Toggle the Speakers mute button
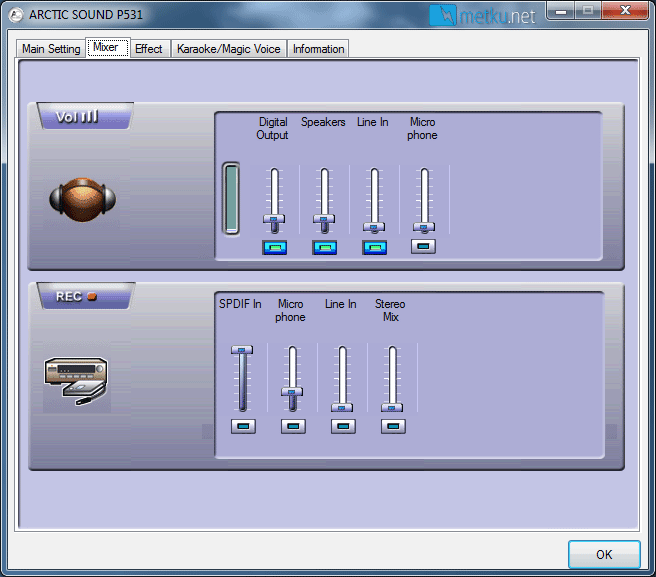The height and width of the screenshot is (577, 656). point(324,247)
